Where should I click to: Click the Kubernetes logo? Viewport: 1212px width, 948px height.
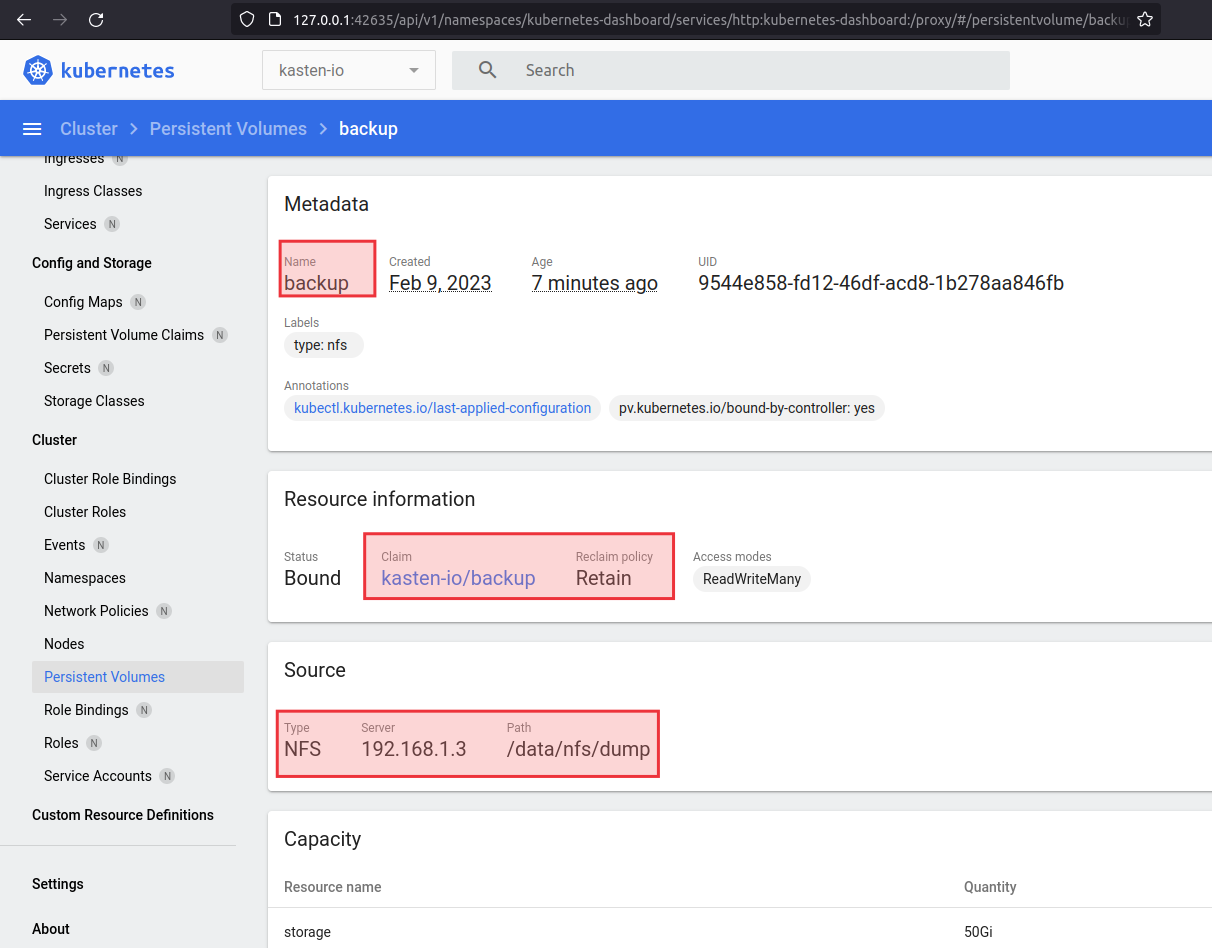99,71
